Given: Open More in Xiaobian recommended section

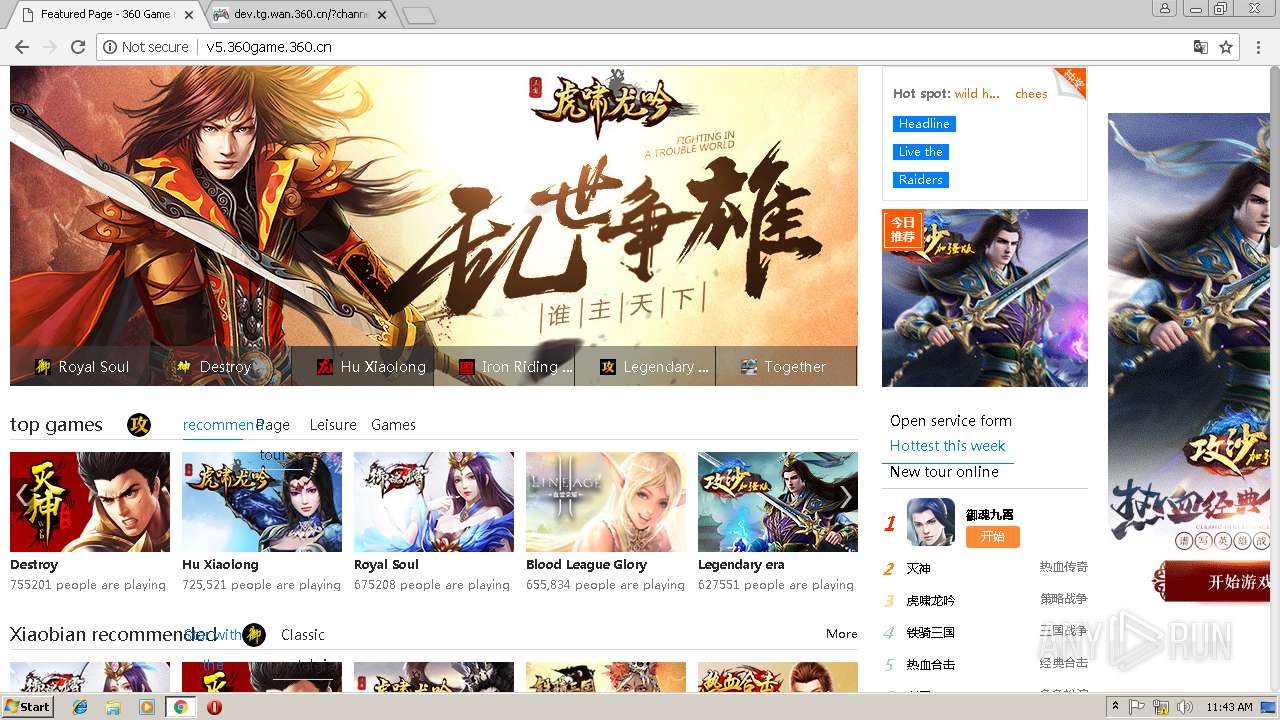Looking at the screenshot, I should coord(842,634).
